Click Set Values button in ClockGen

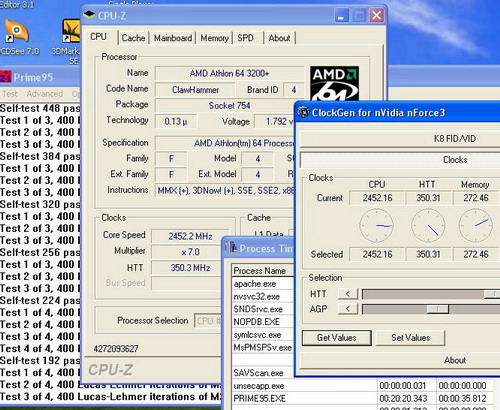[410, 338]
